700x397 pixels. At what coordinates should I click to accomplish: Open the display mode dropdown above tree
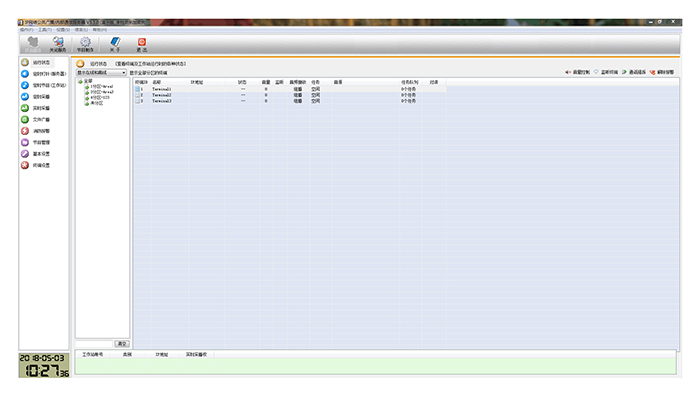point(101,72)
